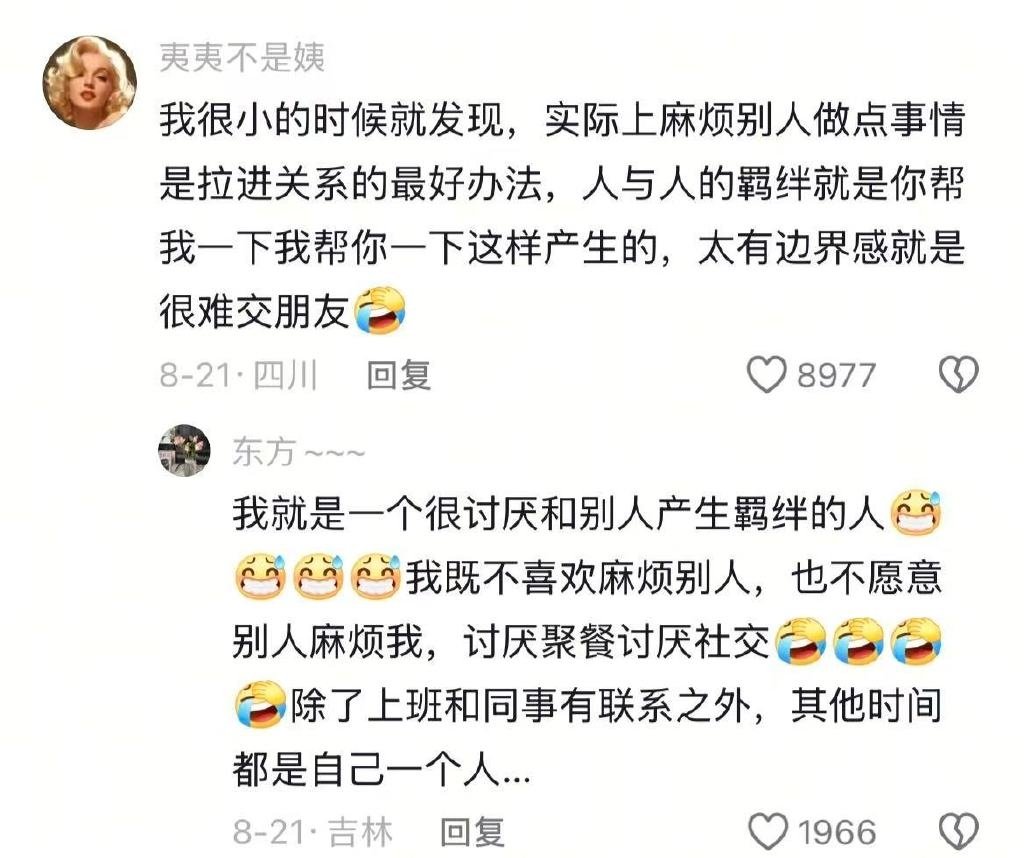Like the top comment with 8977 likes

[x=766, y=375]
